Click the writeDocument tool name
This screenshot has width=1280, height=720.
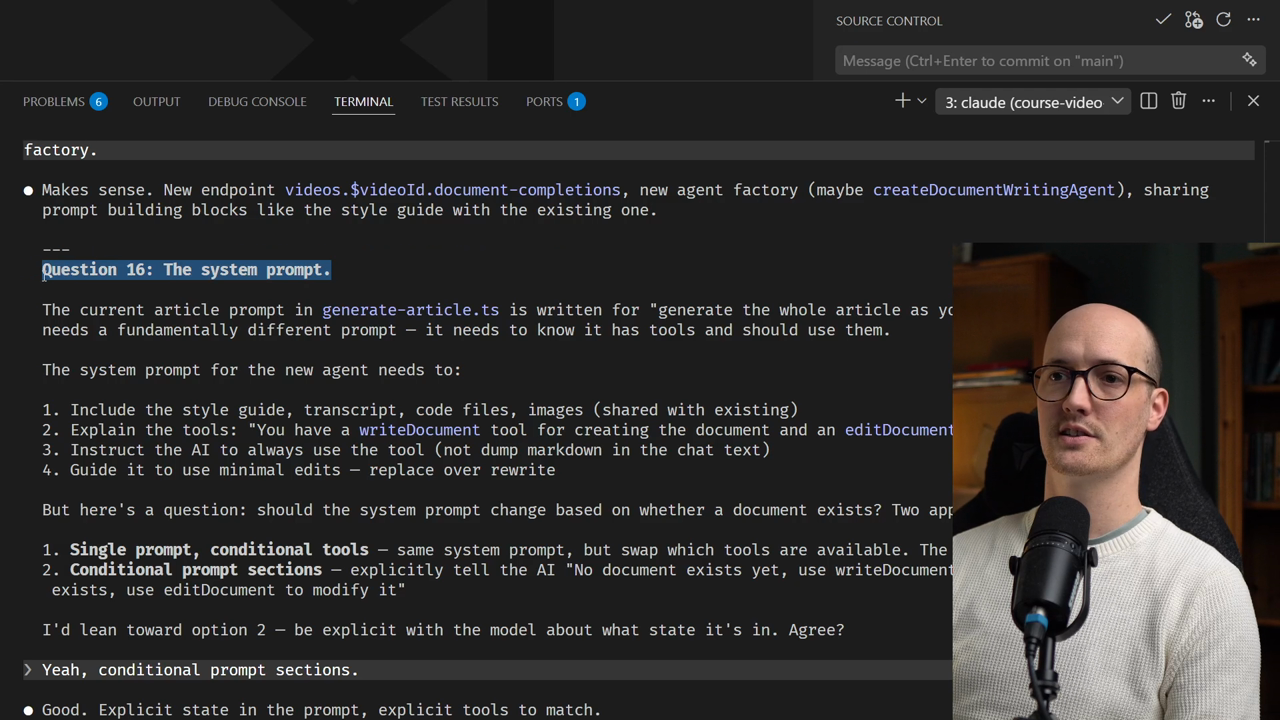tap(419, 430)
